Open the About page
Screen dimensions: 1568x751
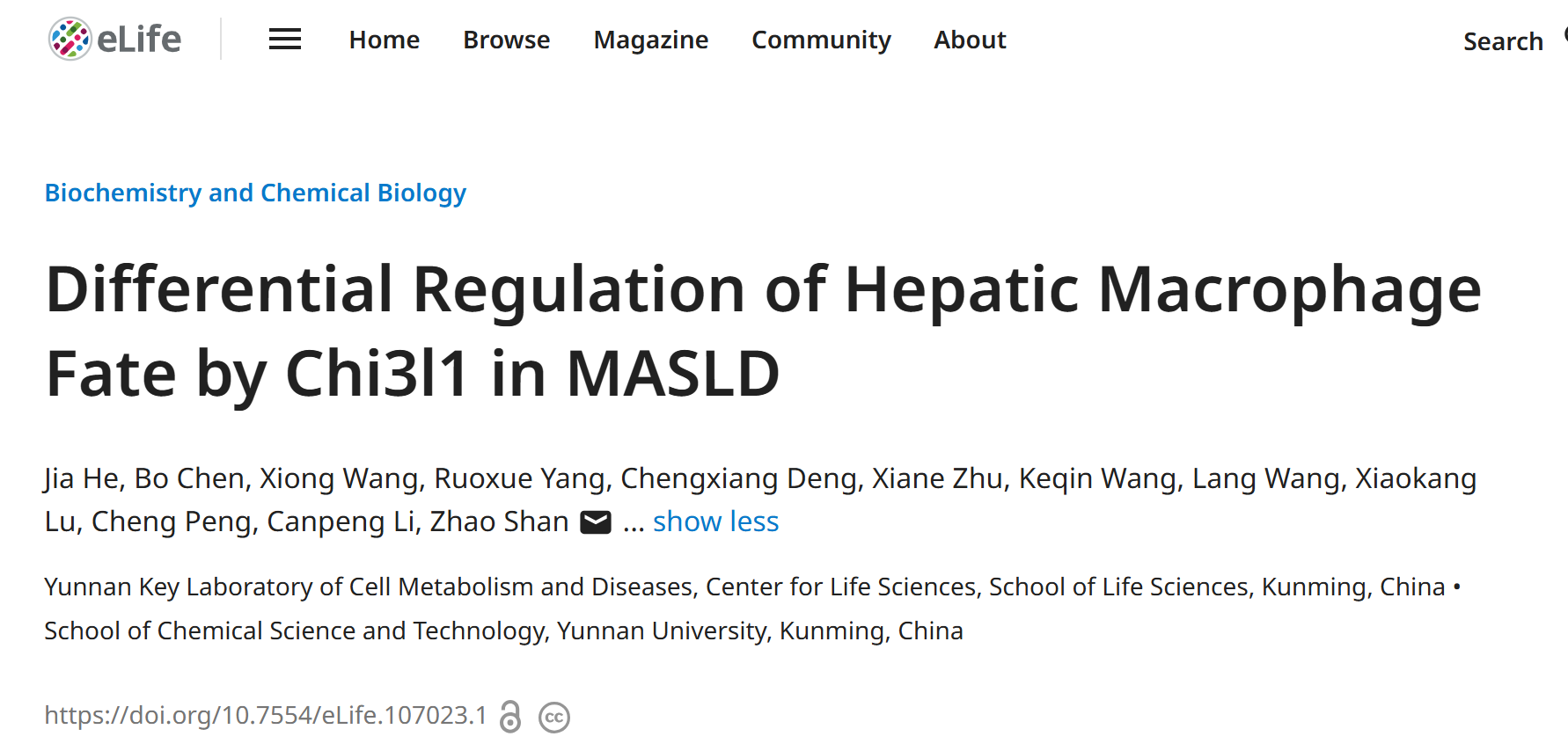point(970,40)
